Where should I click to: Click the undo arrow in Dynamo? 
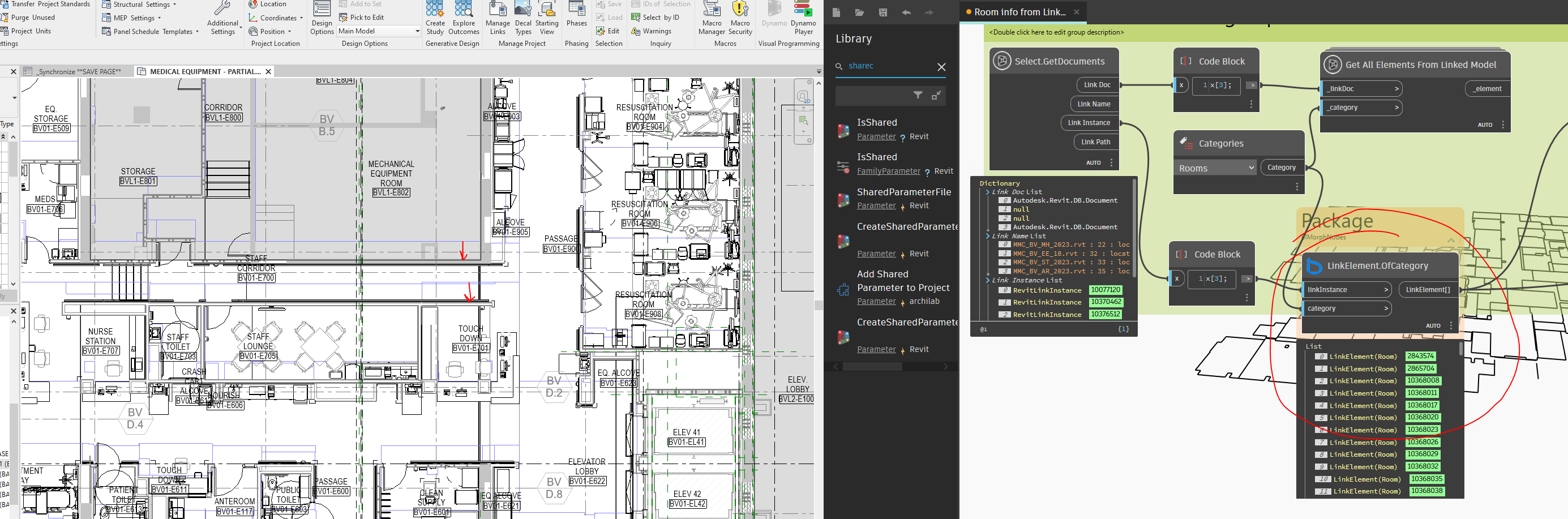click(x=906, y=12)
